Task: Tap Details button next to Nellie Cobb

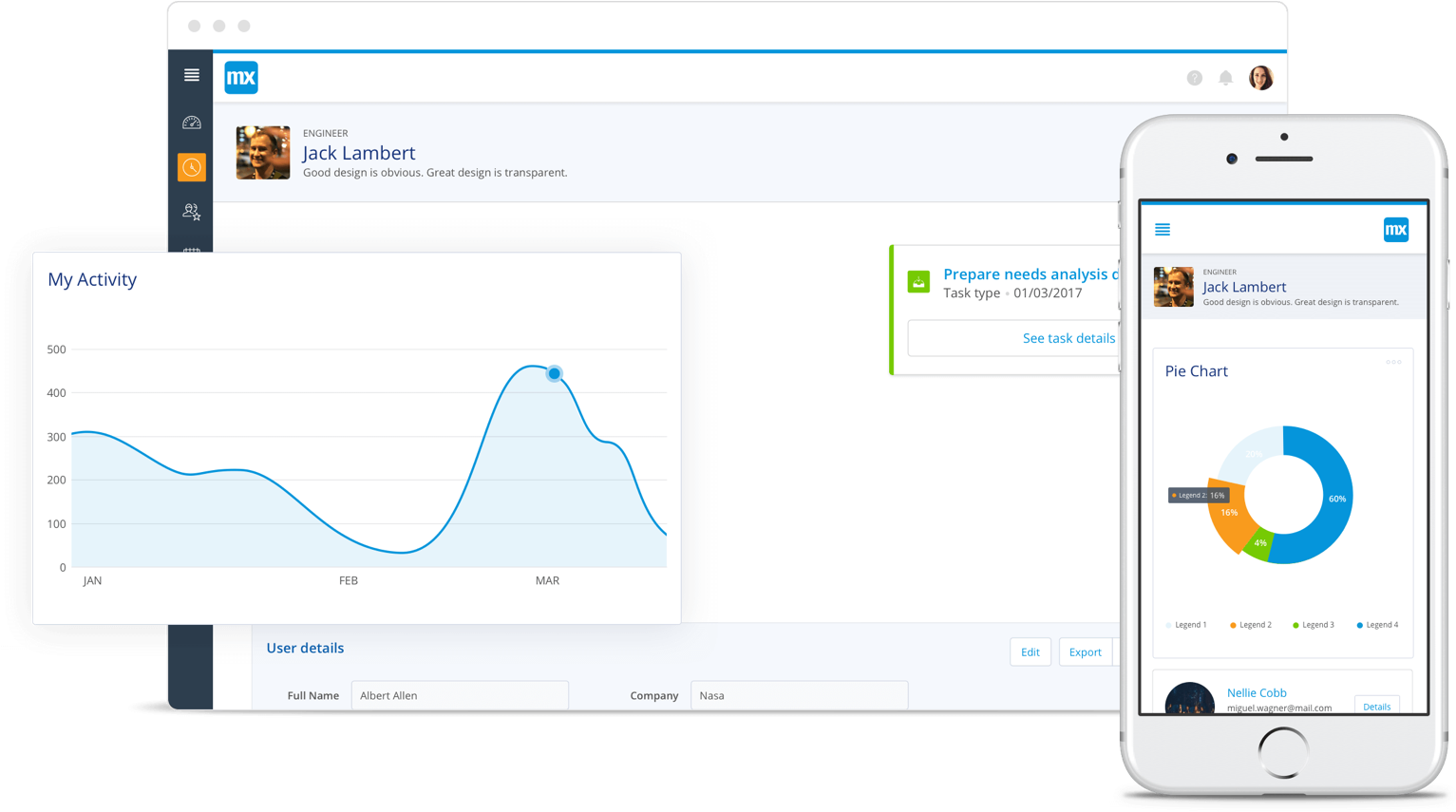Action: point(1376,706)
